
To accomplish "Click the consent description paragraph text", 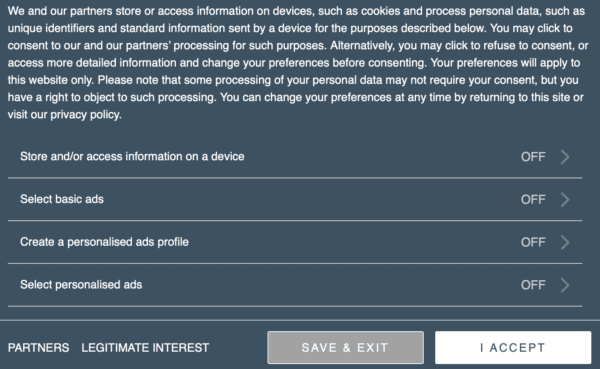I will pyautogui.click(x=298, y=63).
